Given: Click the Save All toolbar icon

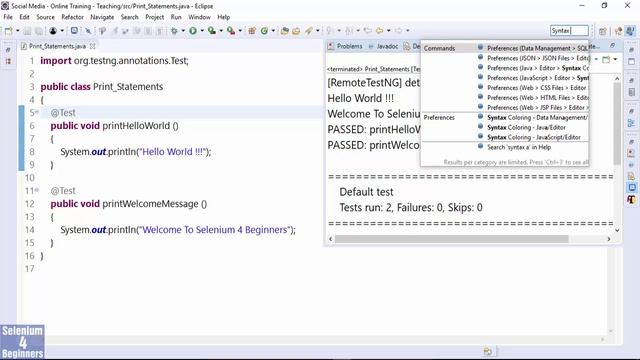Looking at the screenshot, I should coord(39,31).
